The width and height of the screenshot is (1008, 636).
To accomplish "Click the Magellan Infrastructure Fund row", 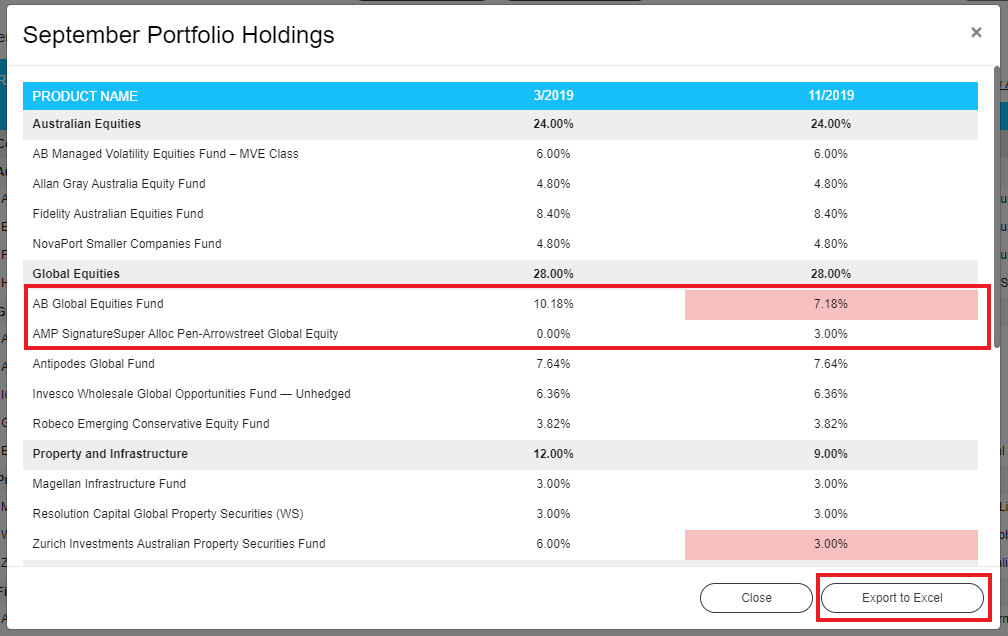I will (109, 484).
